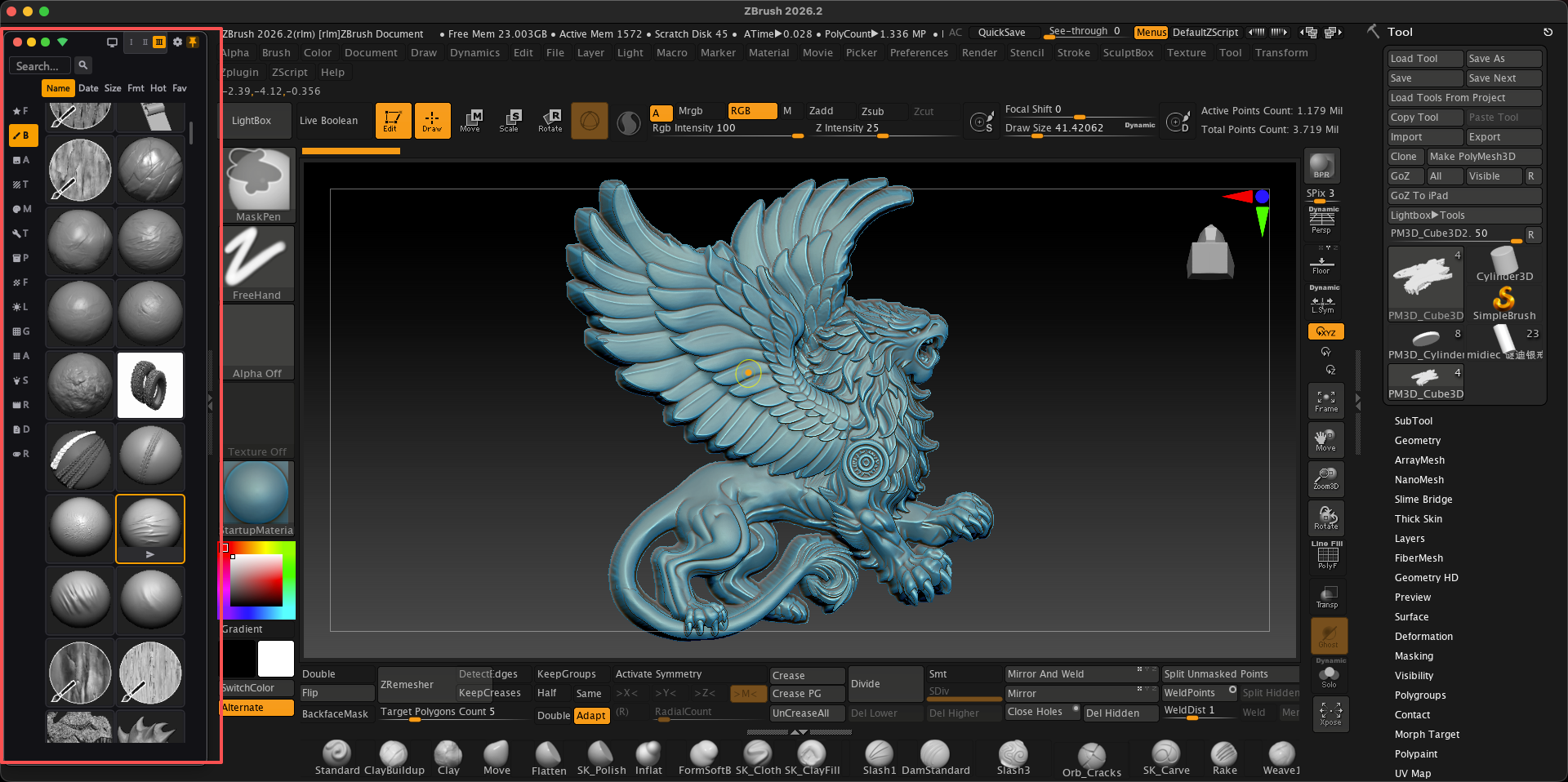The image size is (1568, 782).
Task: Open the Brush menu
Action: tap(276, 53)
